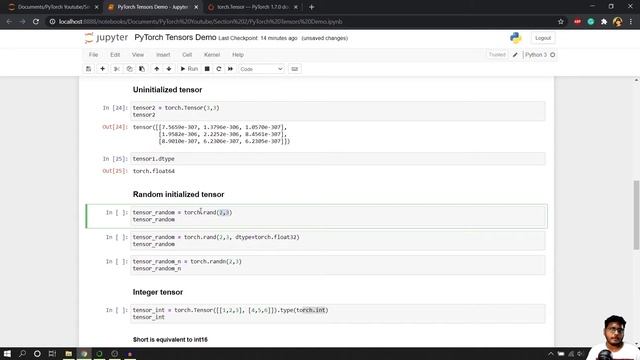Open the Windows Start menu
Screen dimensions: 640x360
pos(7,353)
